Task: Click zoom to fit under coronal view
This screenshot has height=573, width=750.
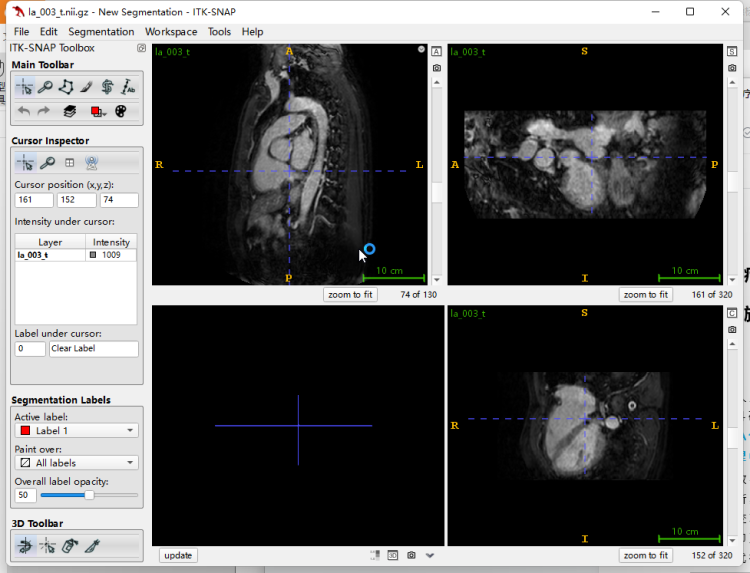Action: (646, 555)
